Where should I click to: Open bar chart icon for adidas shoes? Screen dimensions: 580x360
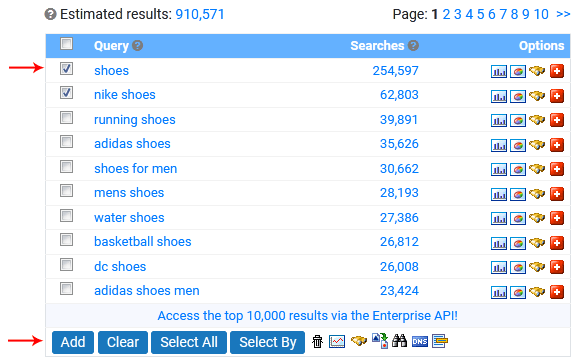click(499, 145)
